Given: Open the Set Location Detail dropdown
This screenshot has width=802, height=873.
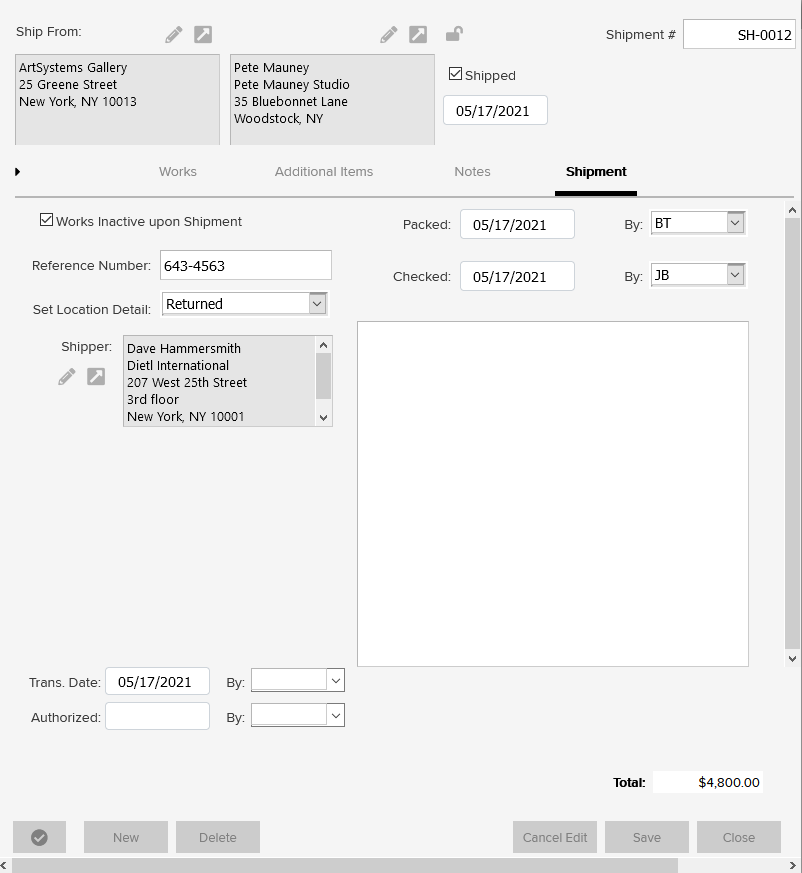Looking at the screenshot, I should [317, 303].
